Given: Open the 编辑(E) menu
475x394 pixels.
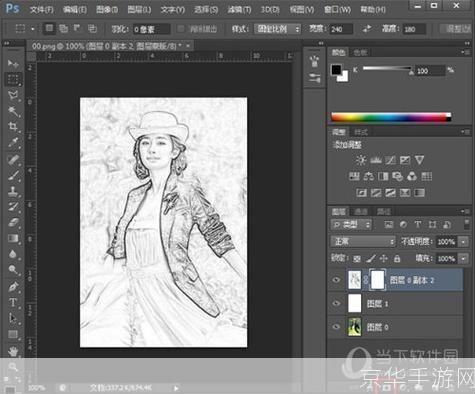Looking at the screenshot, I should tap(75, 10).
